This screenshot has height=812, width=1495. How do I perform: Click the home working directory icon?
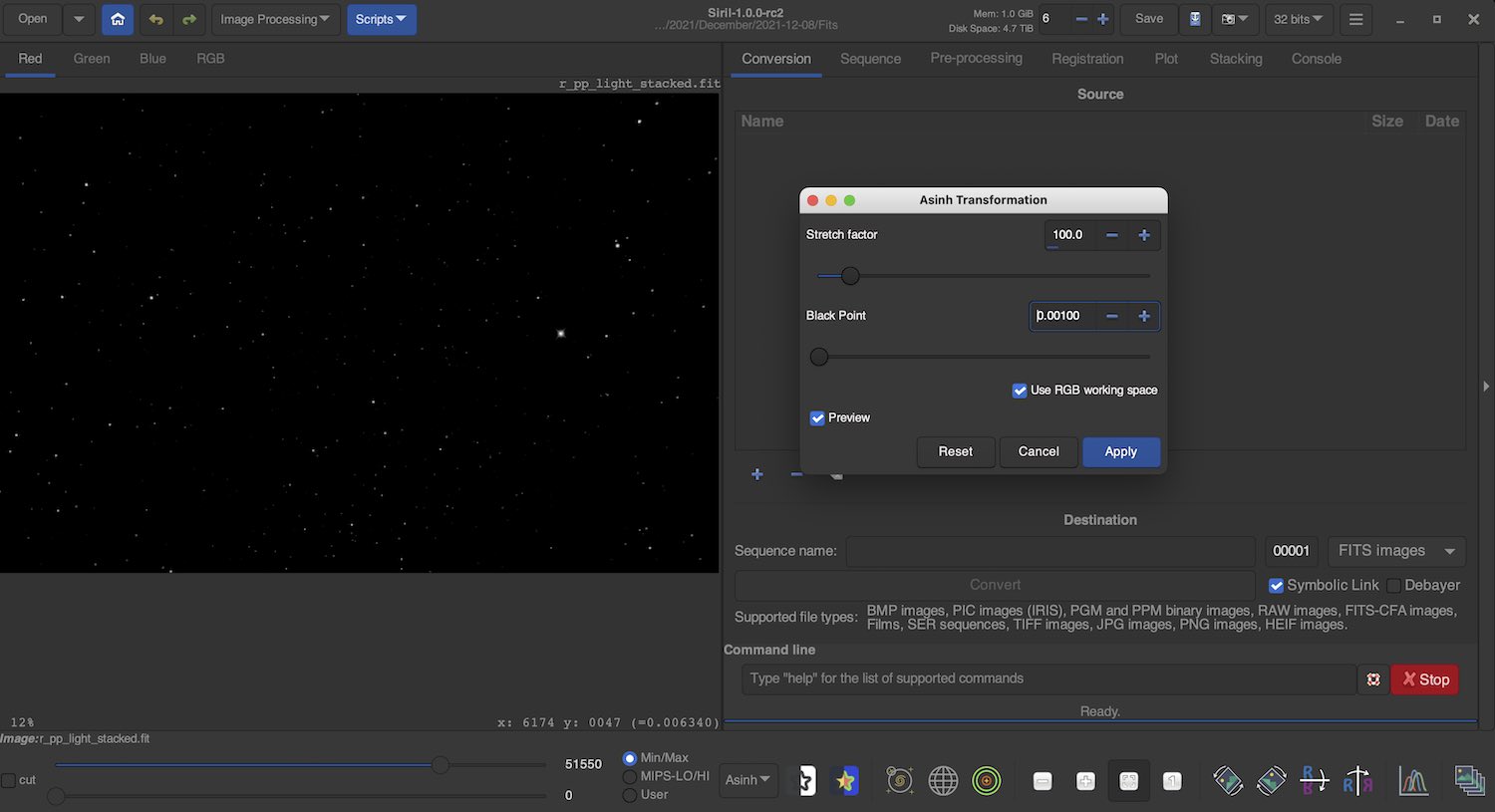(118, 19)
